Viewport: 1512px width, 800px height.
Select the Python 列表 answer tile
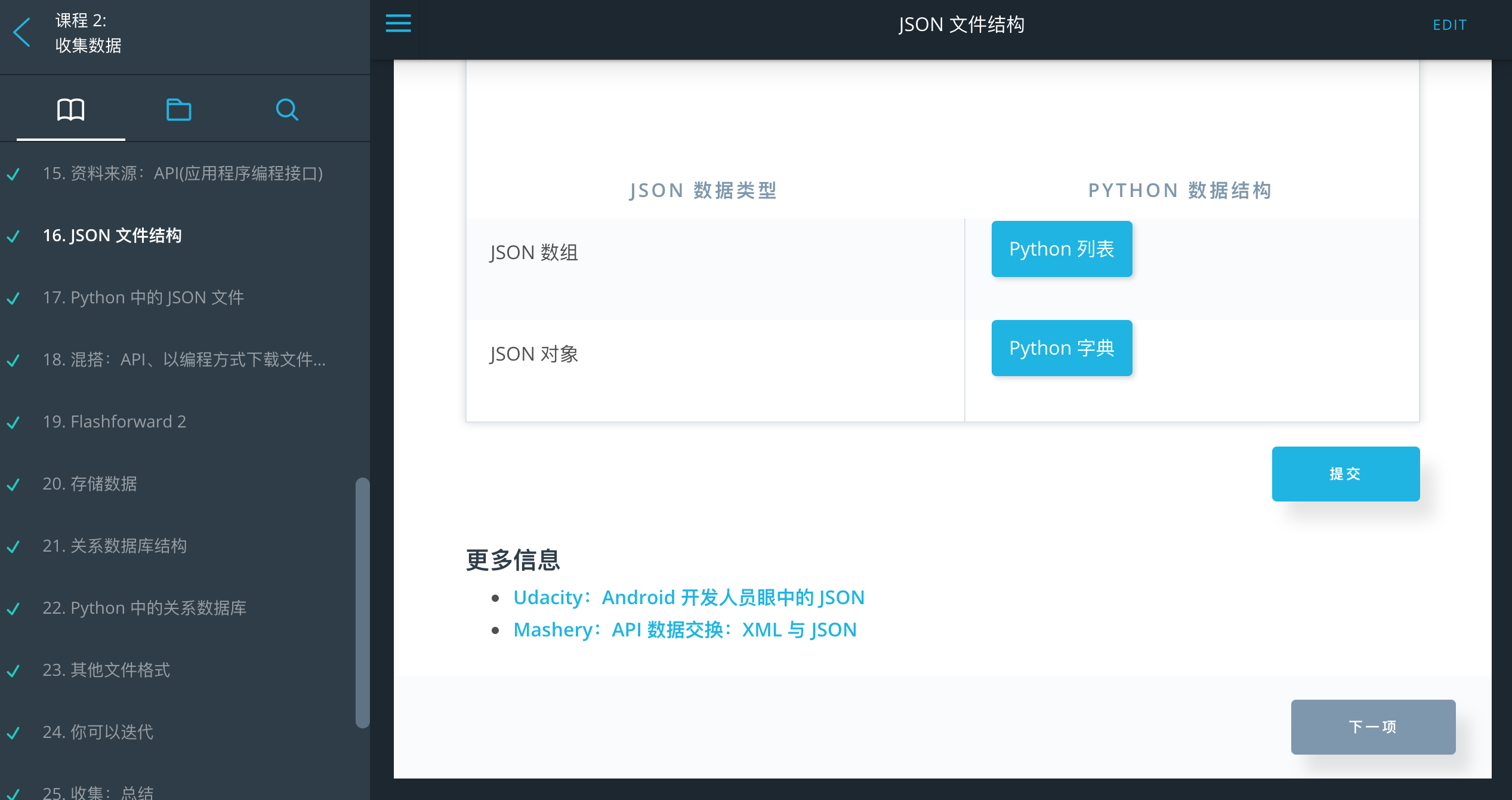(1062, 248)
